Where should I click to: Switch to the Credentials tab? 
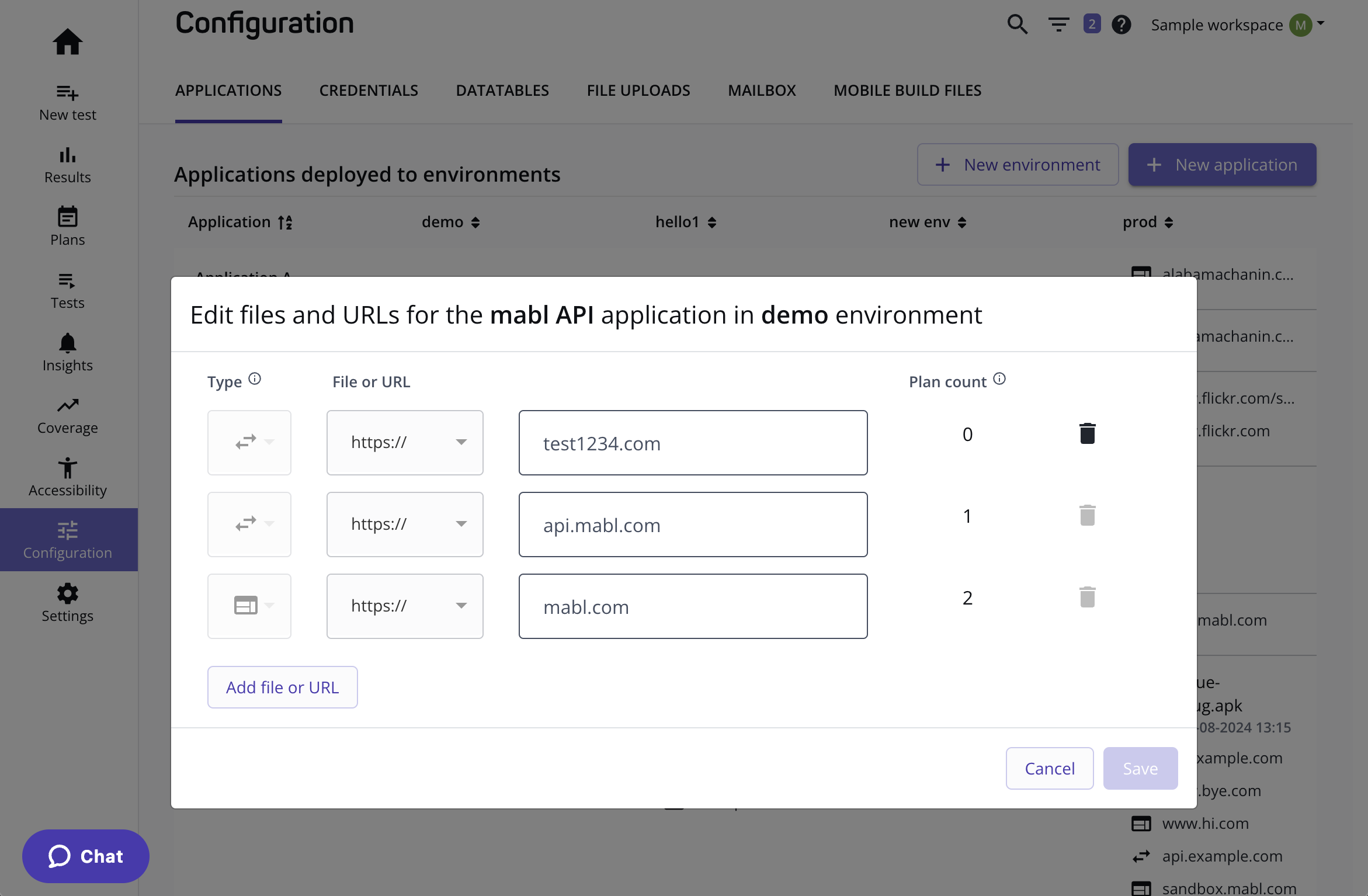369,91
